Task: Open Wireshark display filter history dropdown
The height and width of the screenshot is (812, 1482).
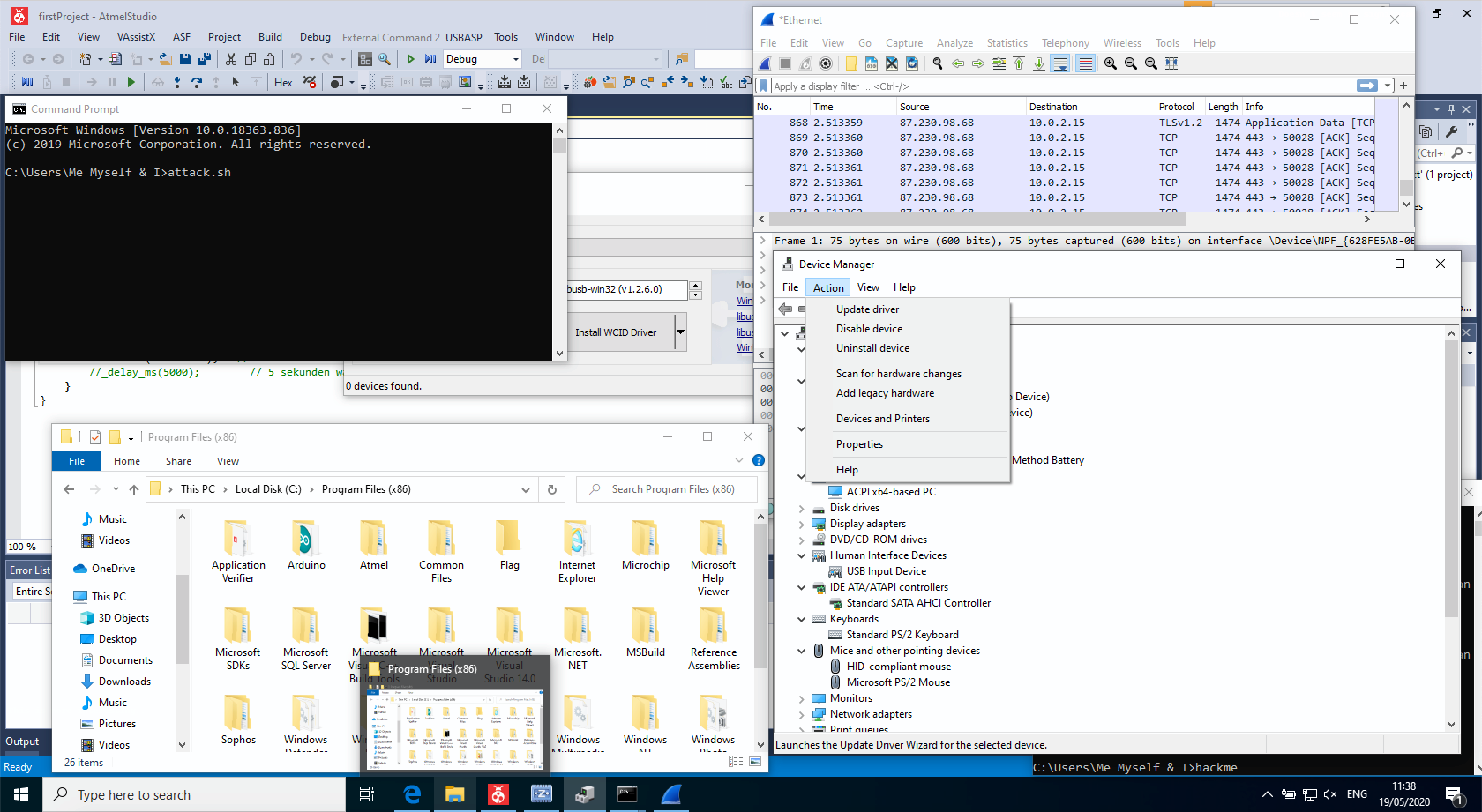Action: pyautogui.click(x=1388, y=86)
